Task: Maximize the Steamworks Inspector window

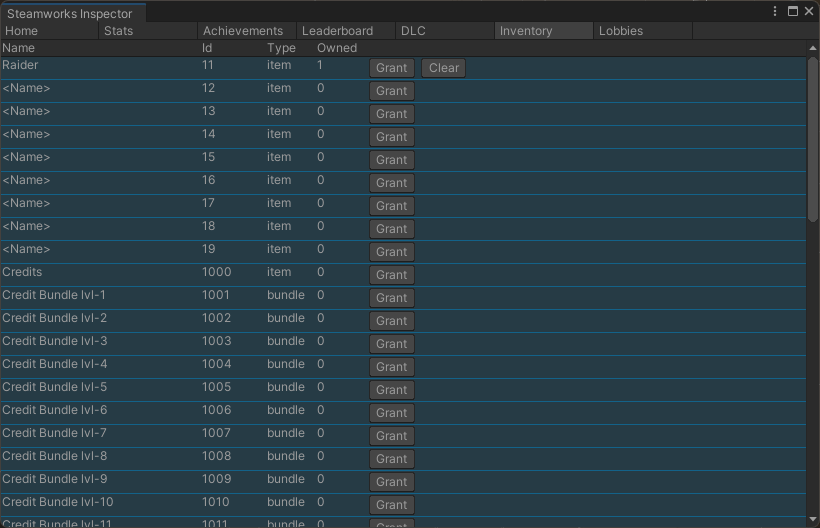Action: click(793, 11)
